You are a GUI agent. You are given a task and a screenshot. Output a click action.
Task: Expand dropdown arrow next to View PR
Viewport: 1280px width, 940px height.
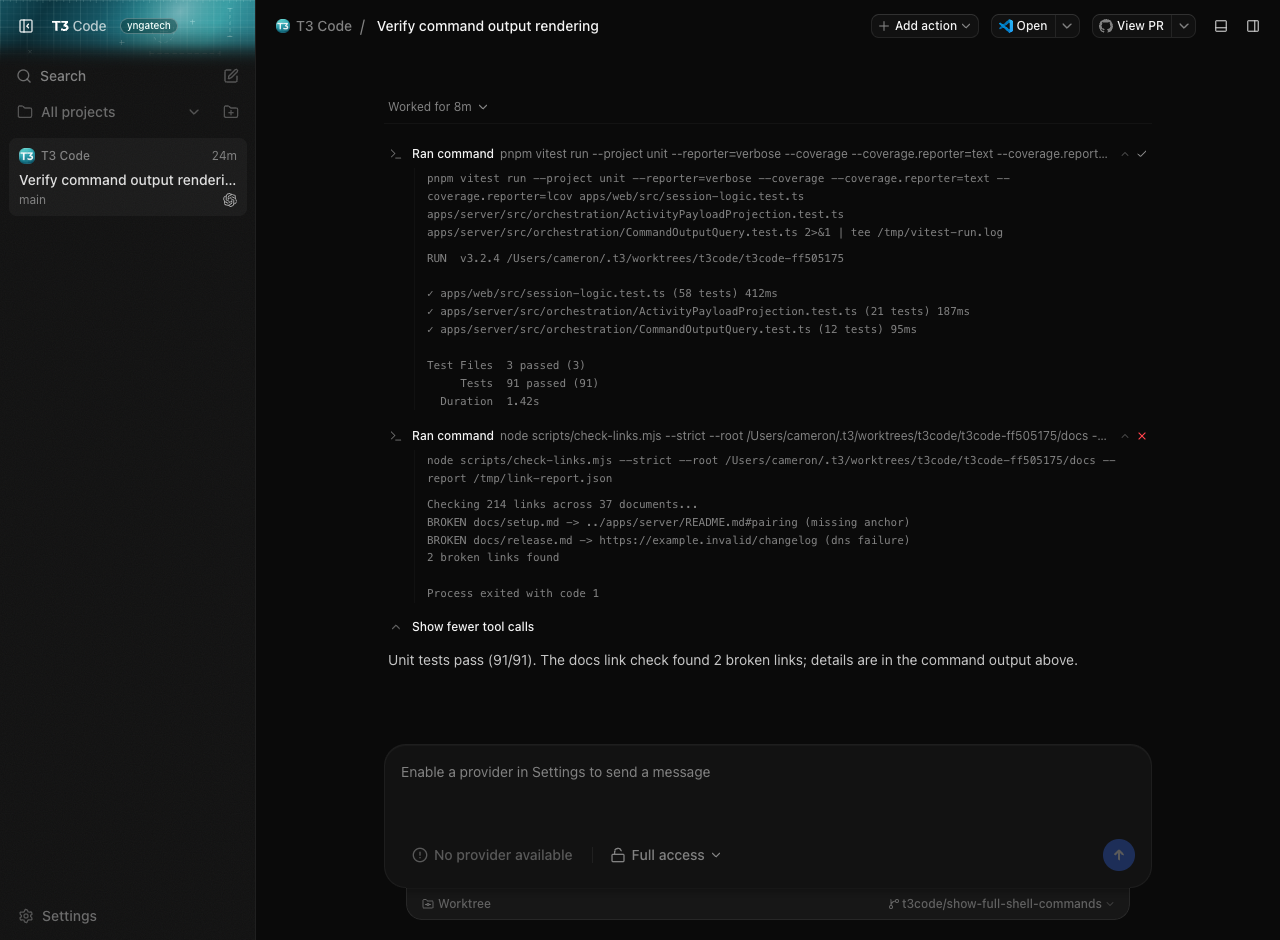click(1183, 26)
